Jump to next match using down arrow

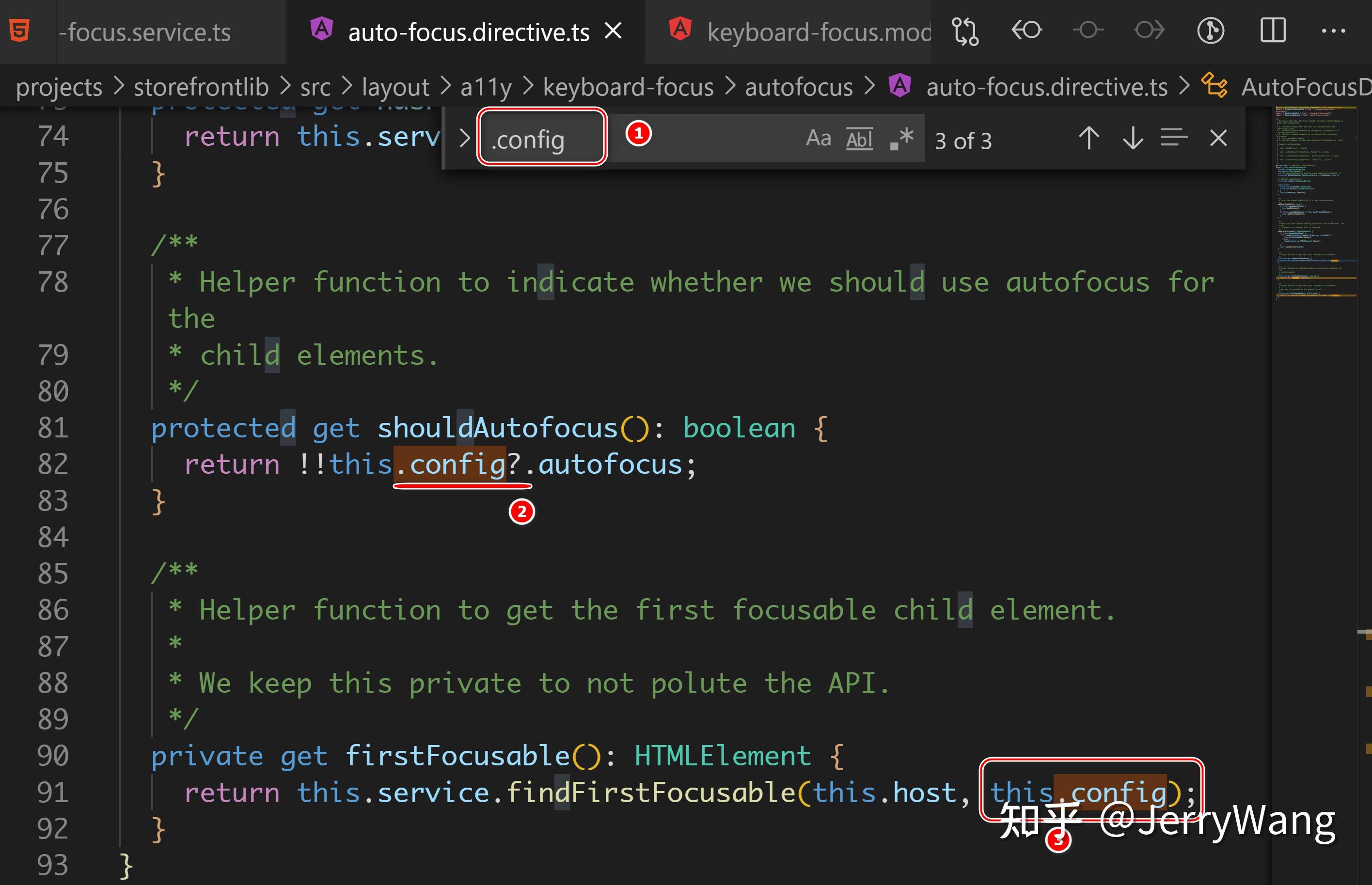coord(1132,139)
